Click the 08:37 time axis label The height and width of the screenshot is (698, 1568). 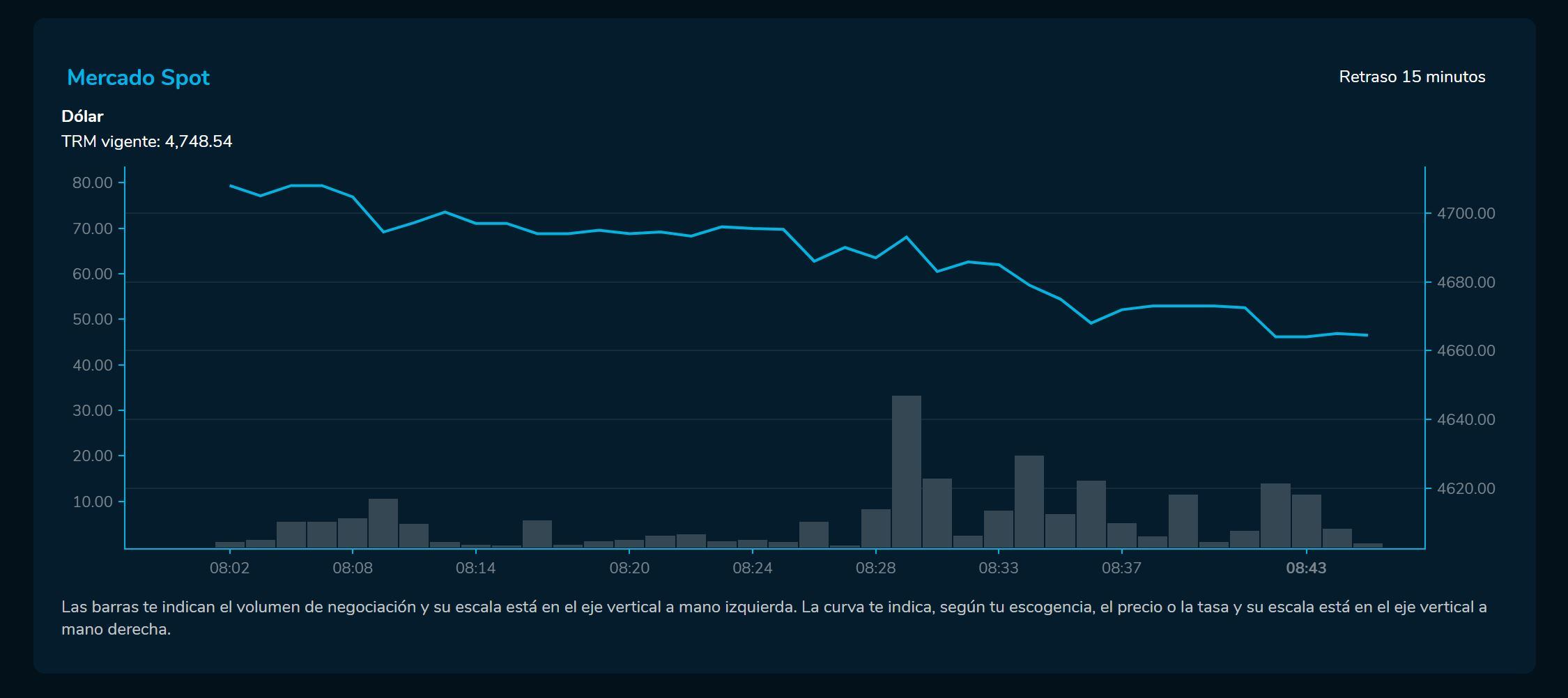1121,568
